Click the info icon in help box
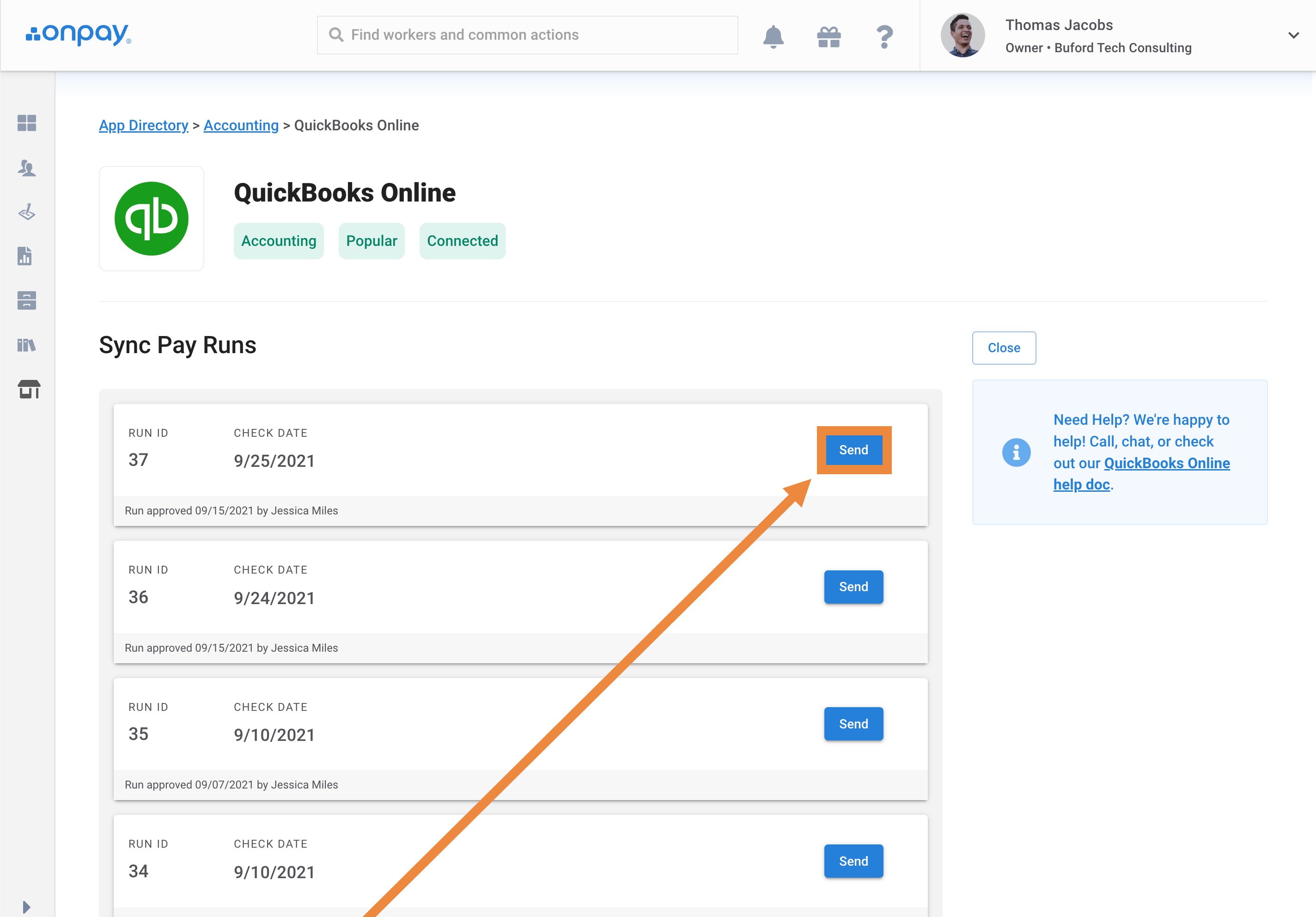The width and height of the screenshot is (1316, 917). pyautogui.click(x=1016, y=452)
